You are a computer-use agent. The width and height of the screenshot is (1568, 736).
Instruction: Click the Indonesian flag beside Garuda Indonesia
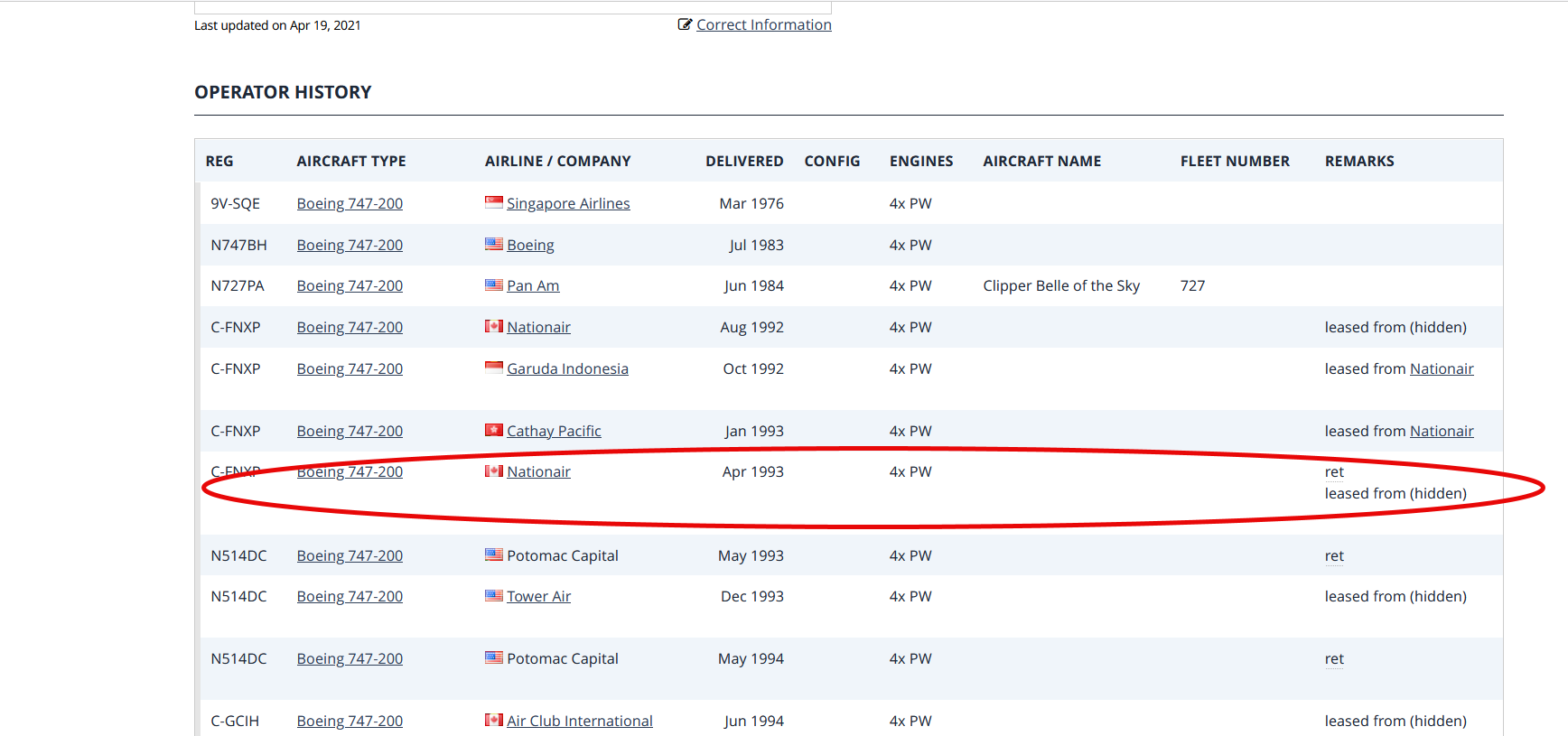[493, 368]
